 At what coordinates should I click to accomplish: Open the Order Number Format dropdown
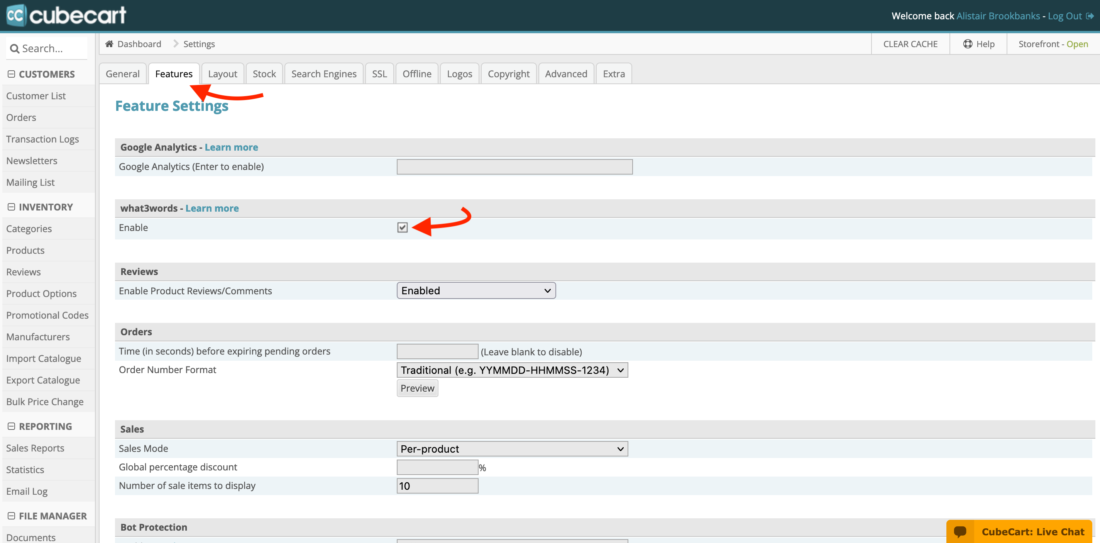[x=512, y=370]
